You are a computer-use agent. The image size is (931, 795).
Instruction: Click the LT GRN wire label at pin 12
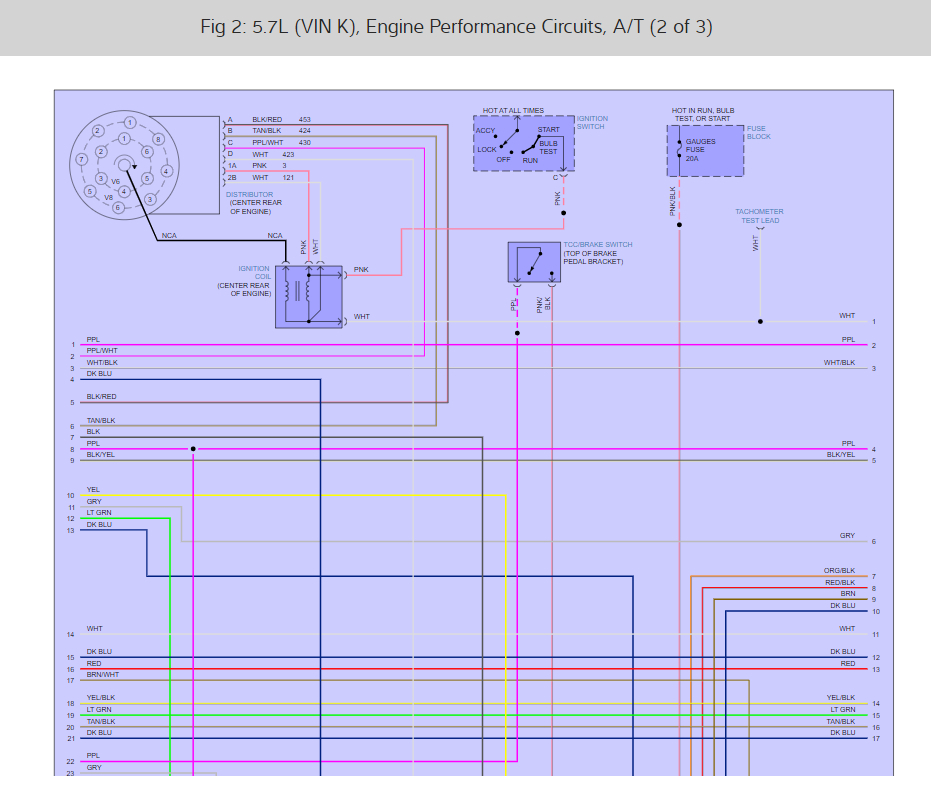pos(99,512)
